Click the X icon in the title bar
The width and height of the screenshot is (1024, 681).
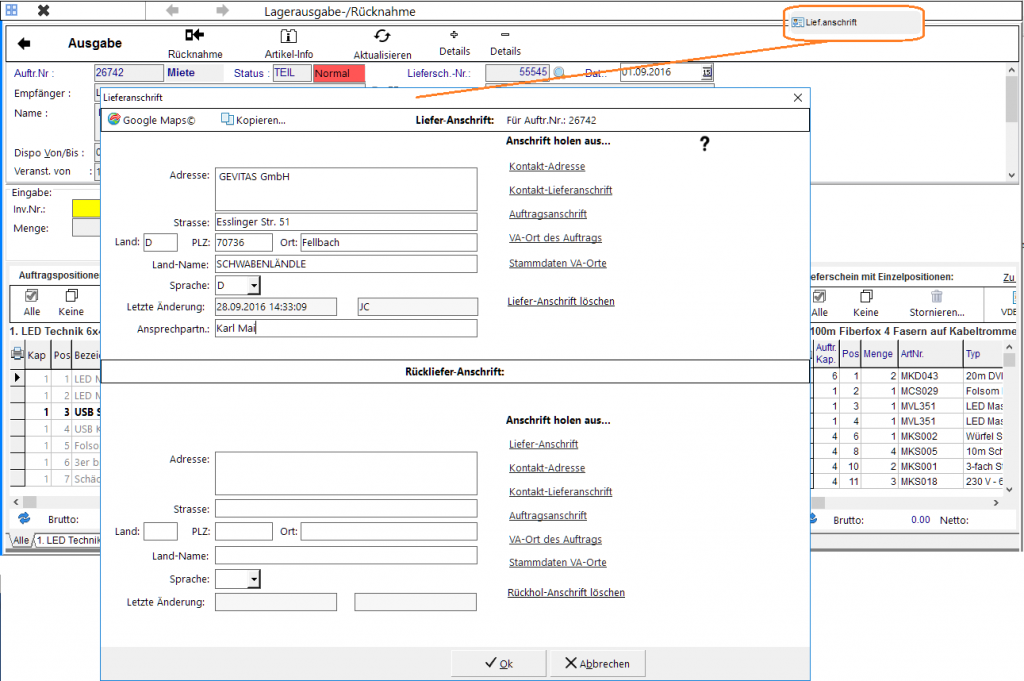43,10
